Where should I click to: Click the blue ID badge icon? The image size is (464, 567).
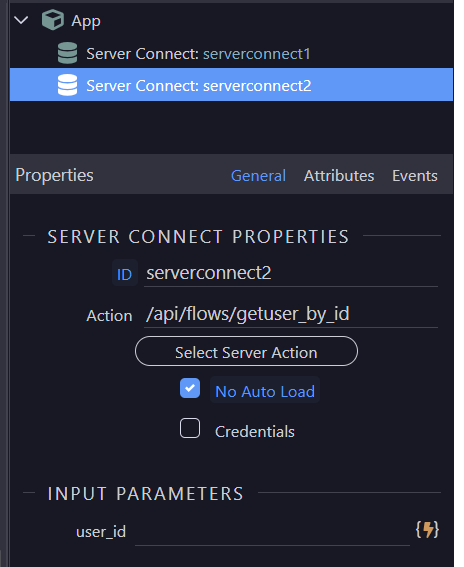tap(124, 274)
